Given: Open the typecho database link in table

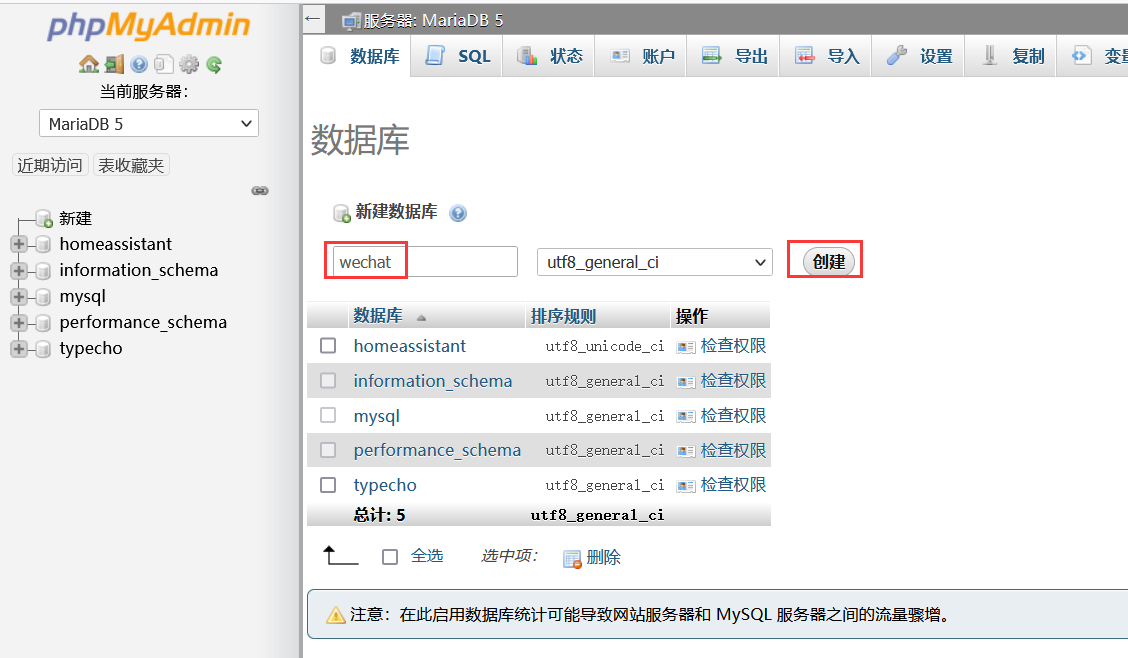Looking at the screenshot, I should tap(385, 485).
